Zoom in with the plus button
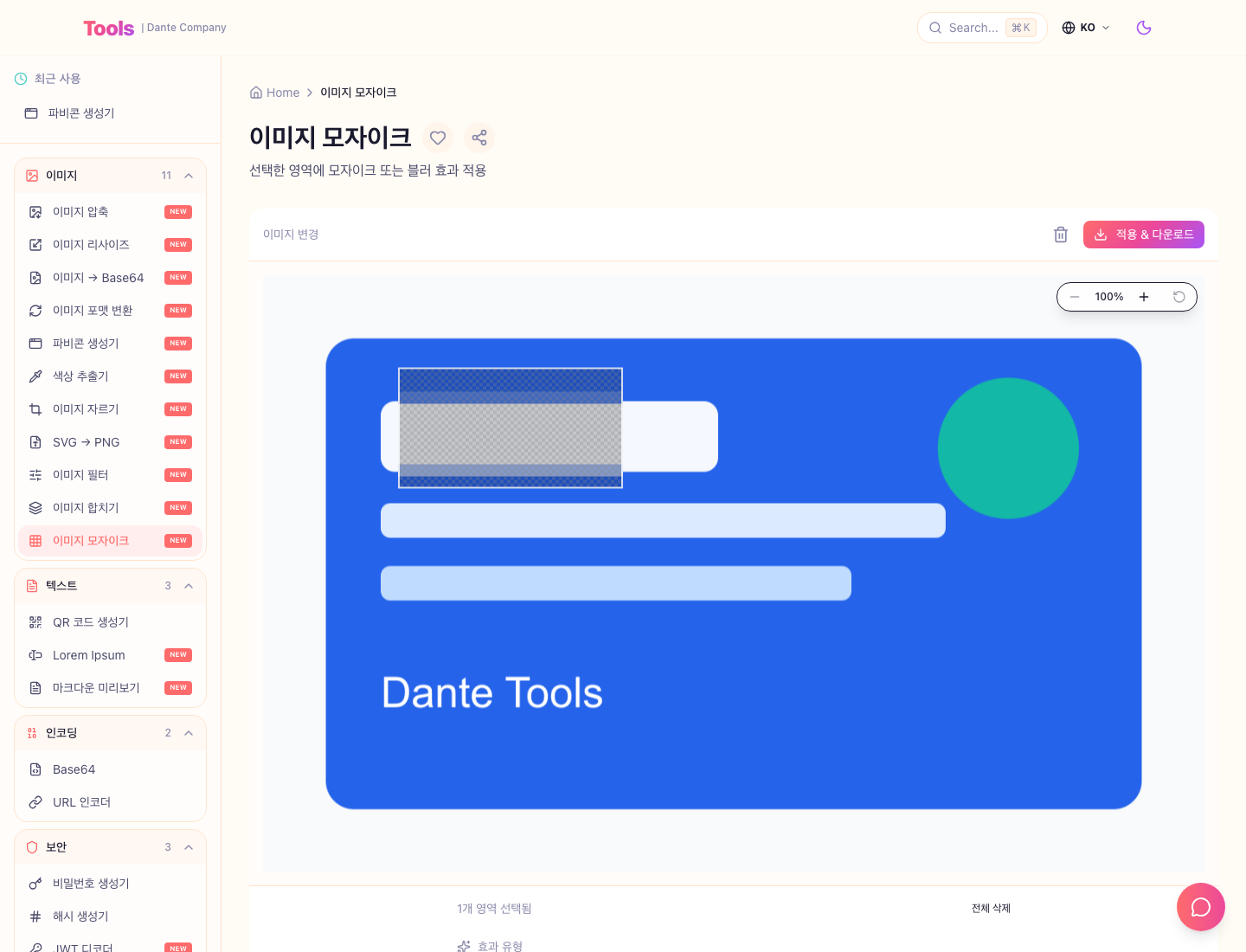This screenshot has width=1246, height=952. pos(1144,297)
